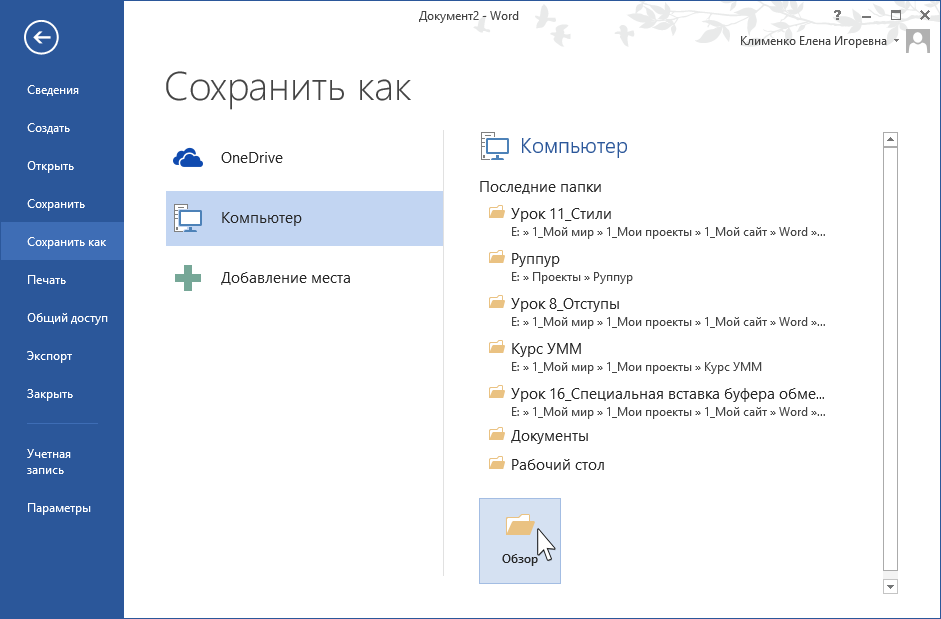
Task: Open the recent folder Урок 8_Отступы
Action: [657, 312]
